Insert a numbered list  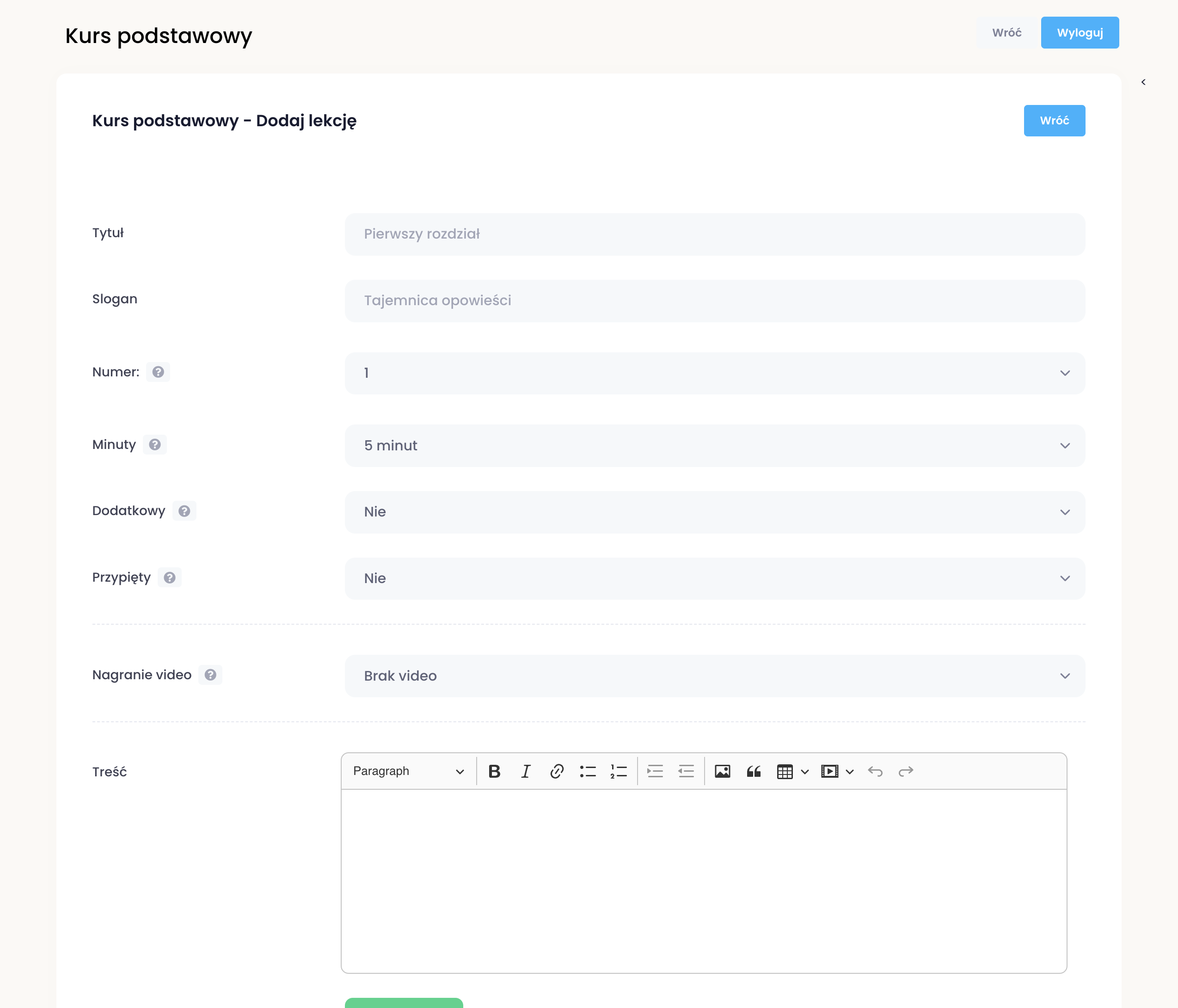click(x=619, y=772)
